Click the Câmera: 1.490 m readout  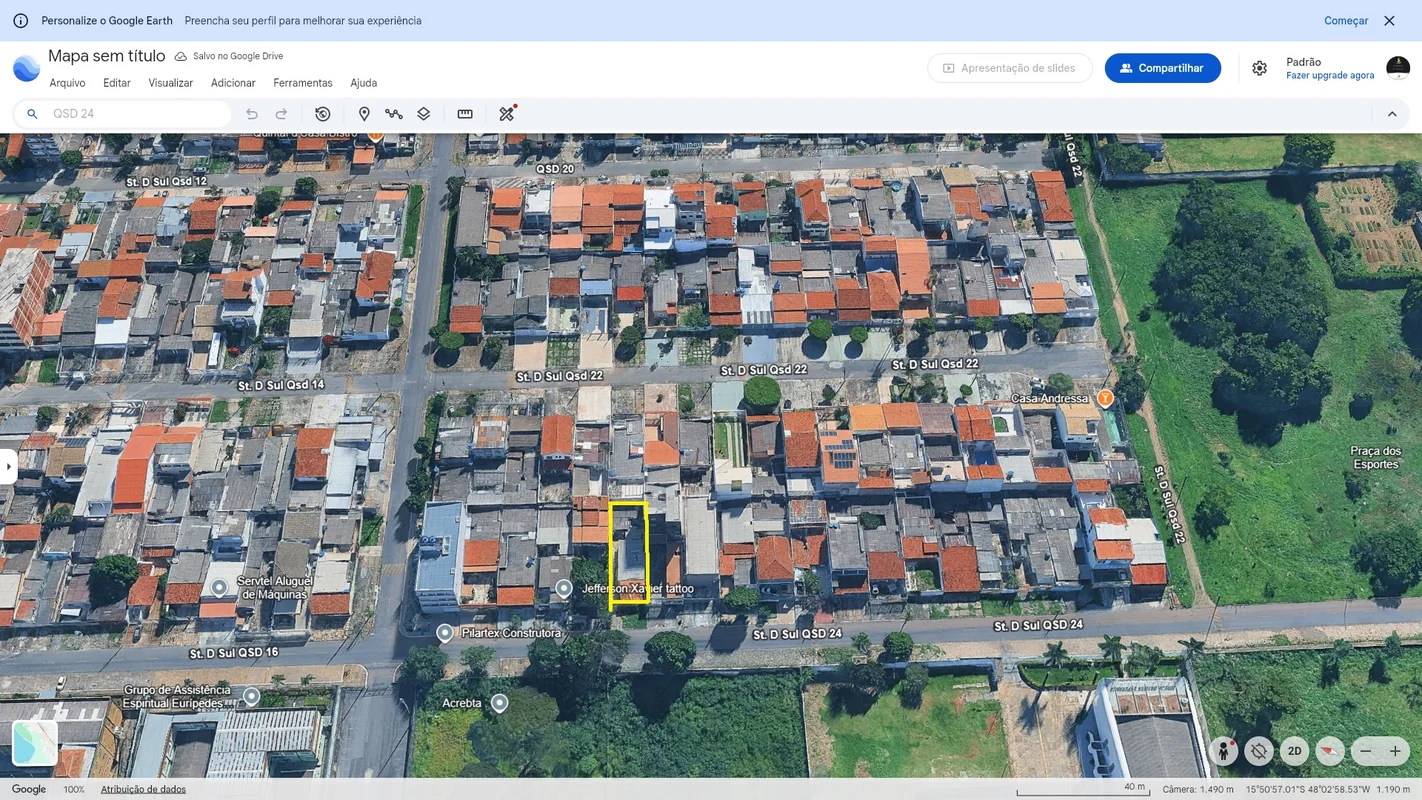[x=1198, y=790]
